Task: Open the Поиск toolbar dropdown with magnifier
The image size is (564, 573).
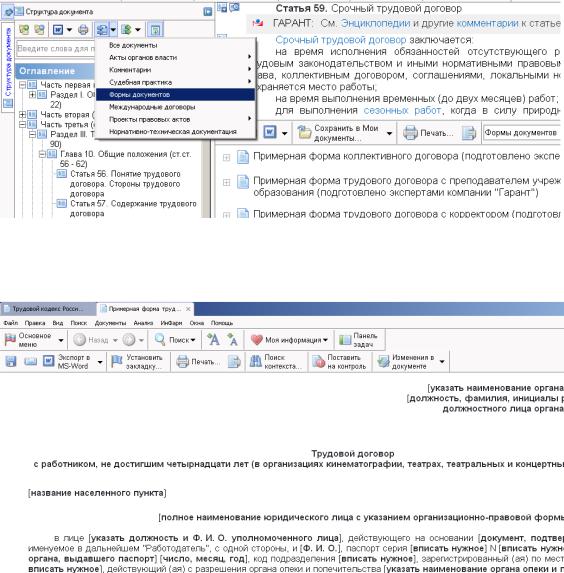Action: tap(175, 340)
